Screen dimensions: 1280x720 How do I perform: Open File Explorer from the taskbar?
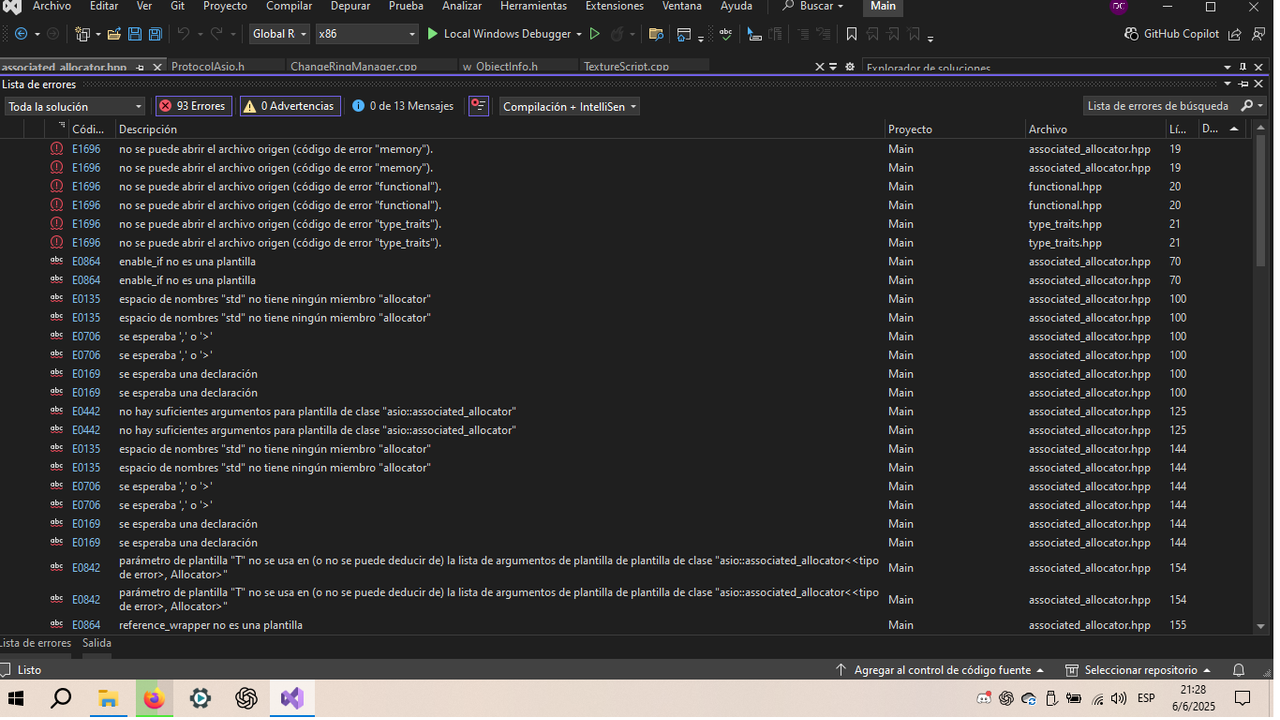pos(107,699)
